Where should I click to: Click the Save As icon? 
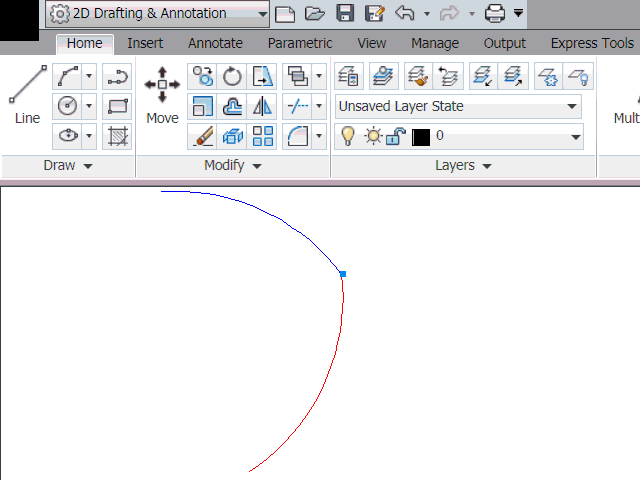(374, 13)
